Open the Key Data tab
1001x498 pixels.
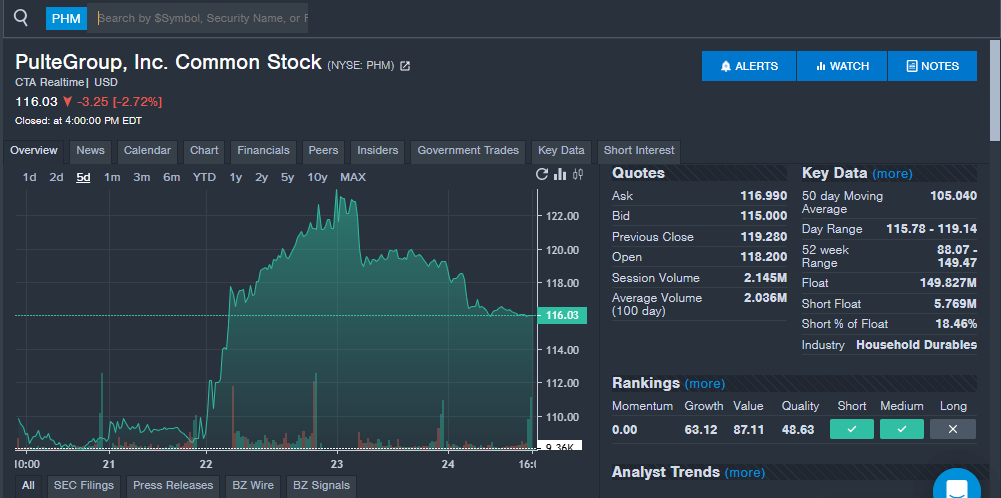(x=561, y=151)
